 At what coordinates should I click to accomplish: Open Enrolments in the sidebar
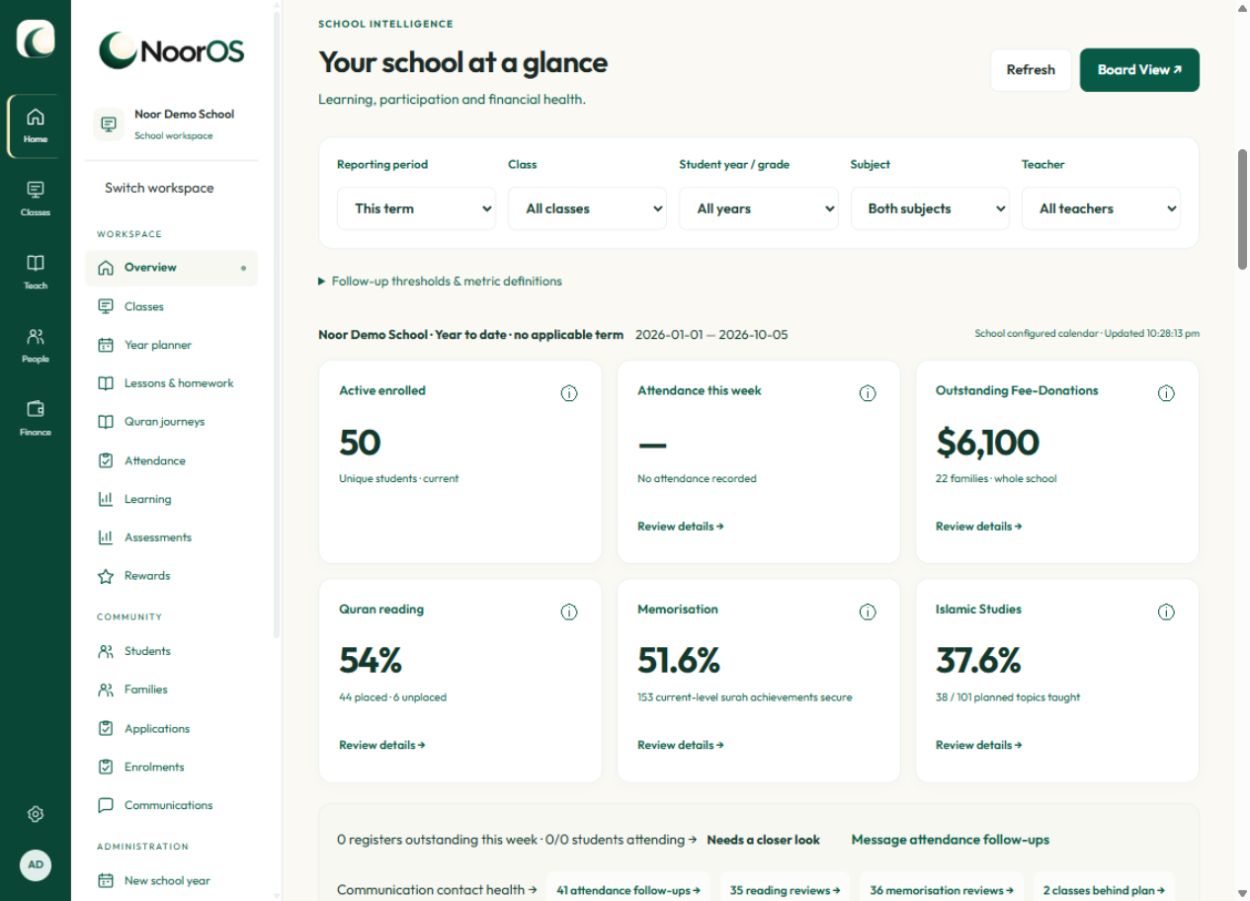pos(171,767)
